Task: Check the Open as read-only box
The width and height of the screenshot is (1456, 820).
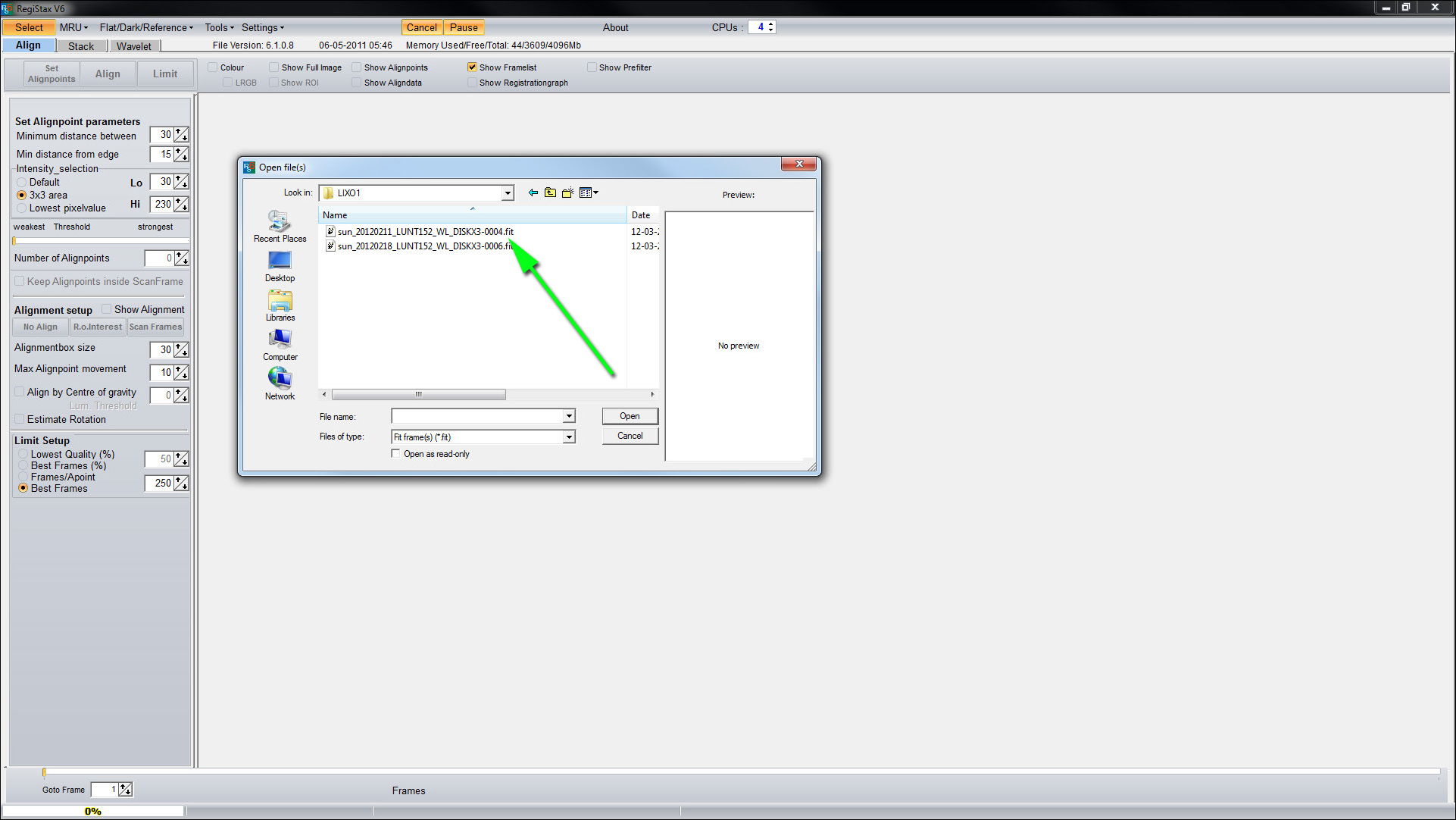Action: point(395,454)
